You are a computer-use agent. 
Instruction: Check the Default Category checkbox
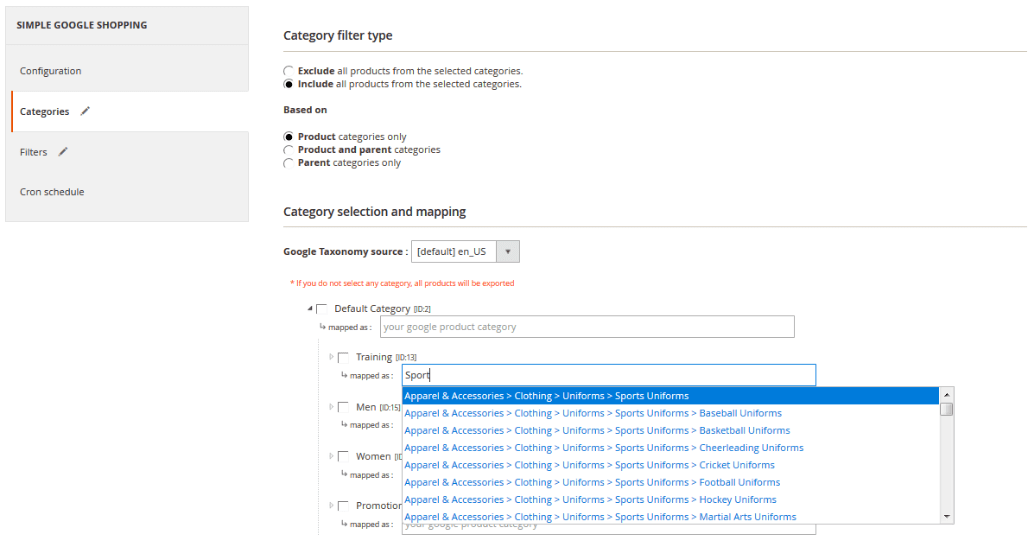tap(322, 309)
